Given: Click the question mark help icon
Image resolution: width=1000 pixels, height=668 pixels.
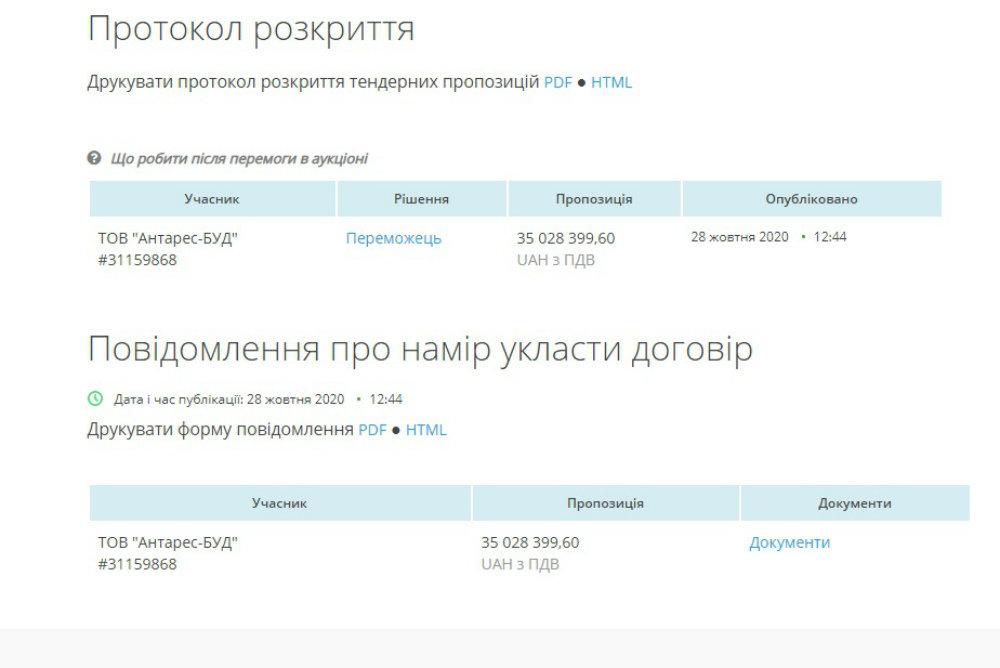Looking at the screenshot, I should click(x=94, y=158).
